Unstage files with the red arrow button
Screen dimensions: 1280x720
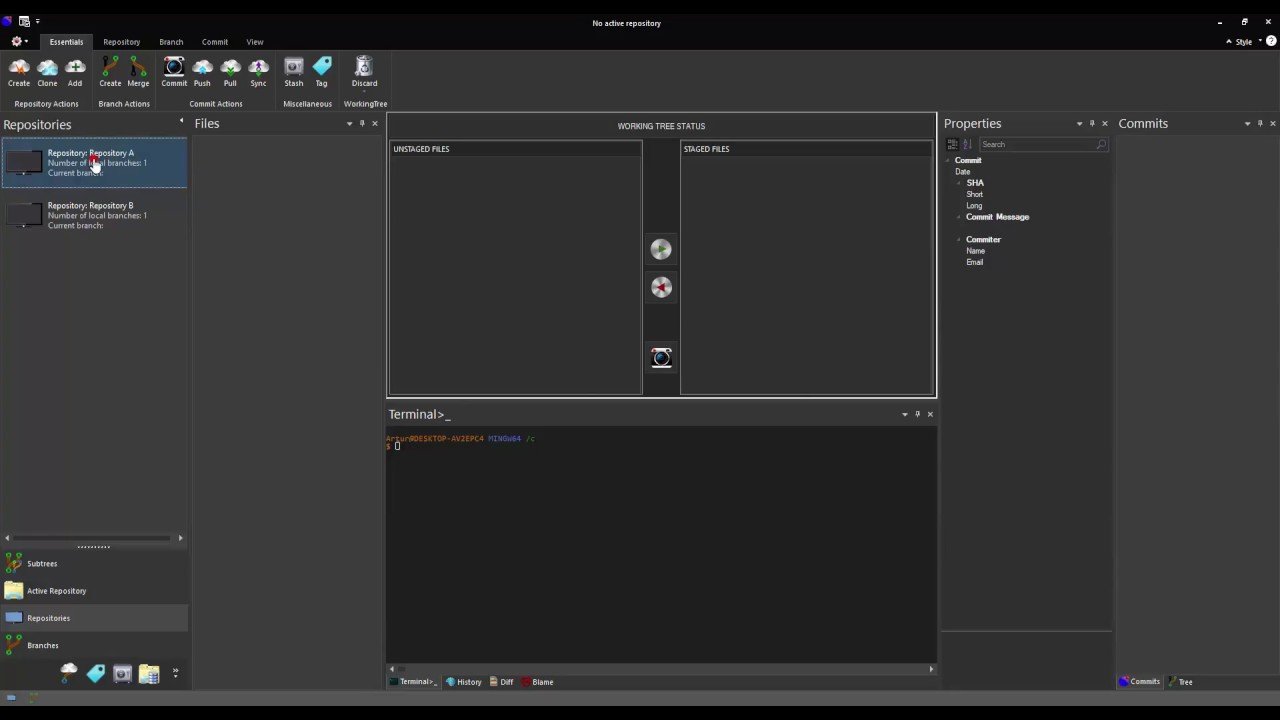[661, 288]
